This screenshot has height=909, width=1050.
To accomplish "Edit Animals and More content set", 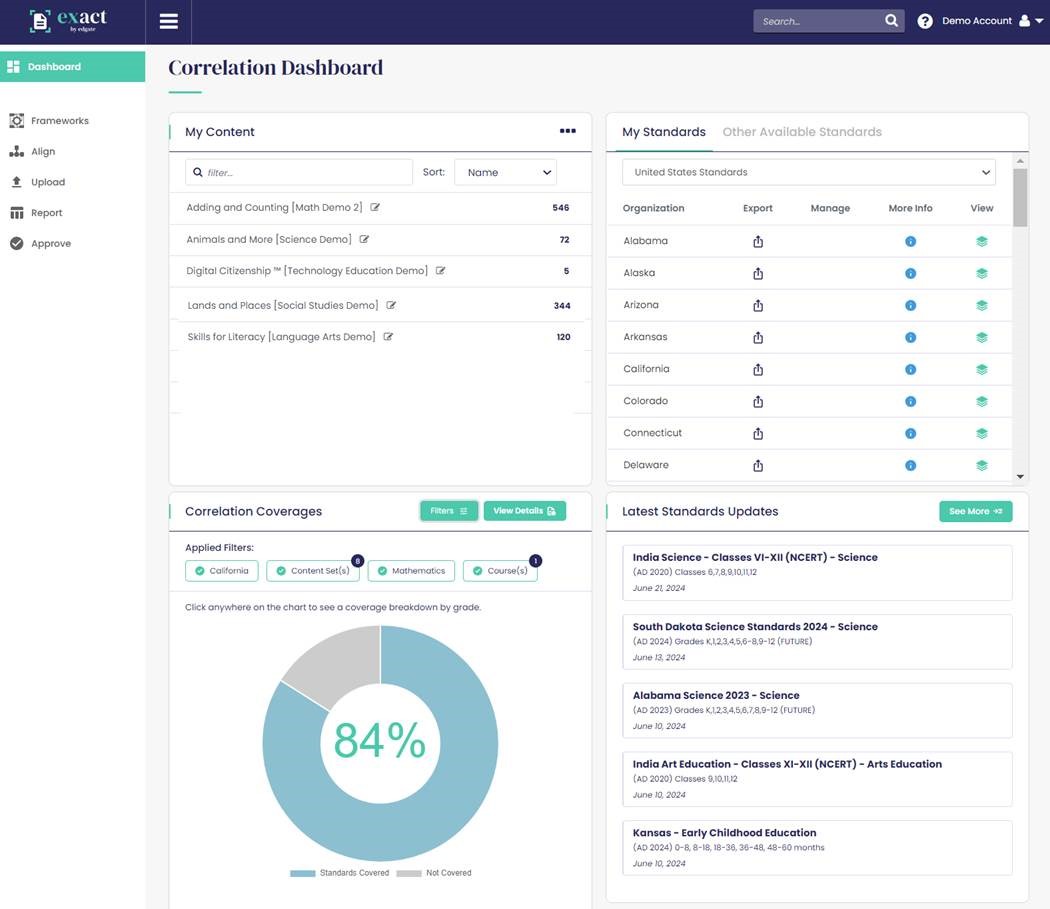I will pyautogui.click(x=364, y=239).
